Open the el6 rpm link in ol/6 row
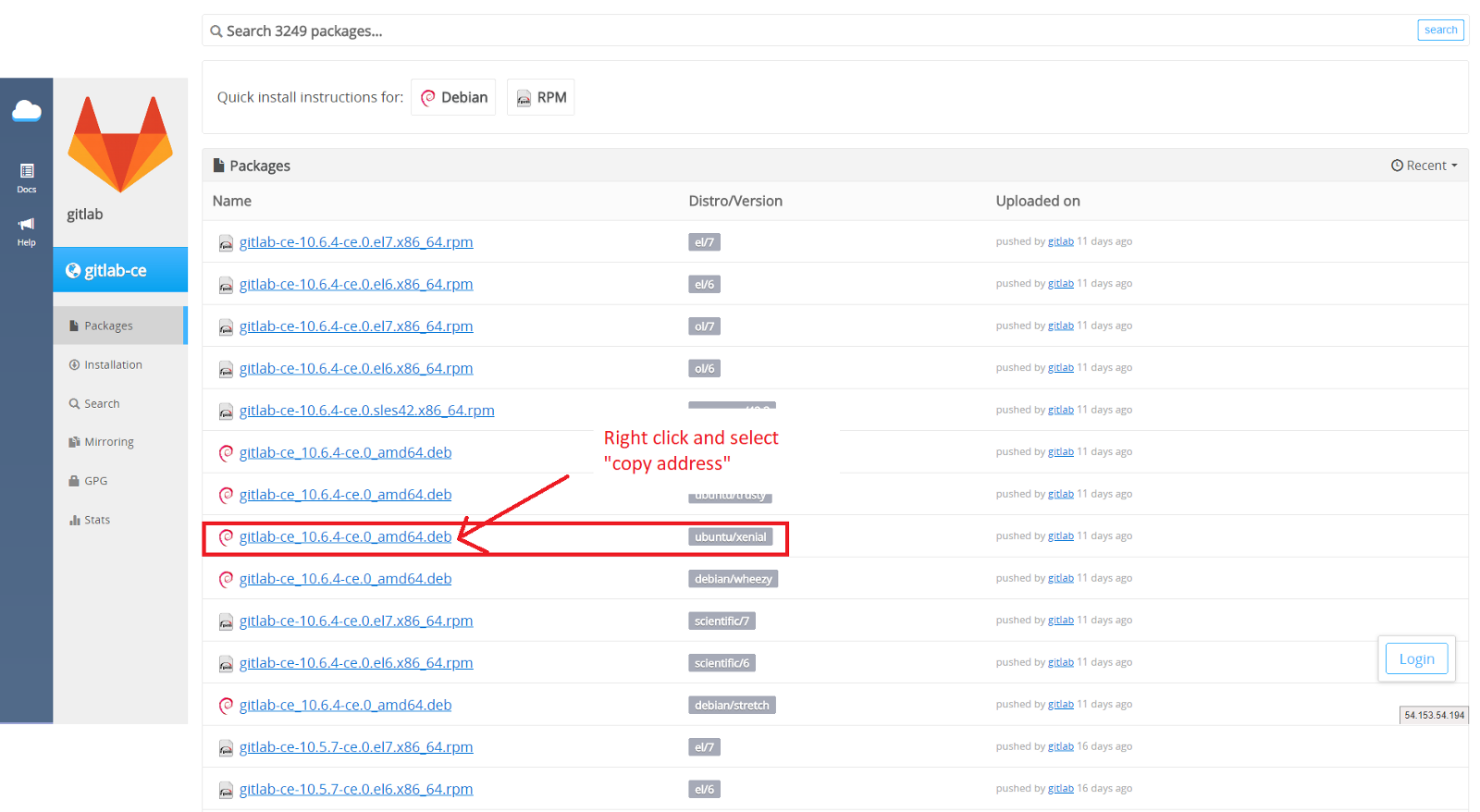Viewport: 1480px width, 812px height. click(x=356, y=368)
